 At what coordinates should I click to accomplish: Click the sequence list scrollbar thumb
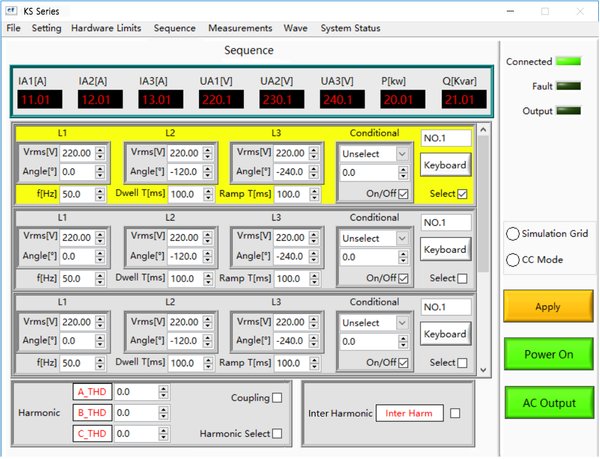pos(483,203)
